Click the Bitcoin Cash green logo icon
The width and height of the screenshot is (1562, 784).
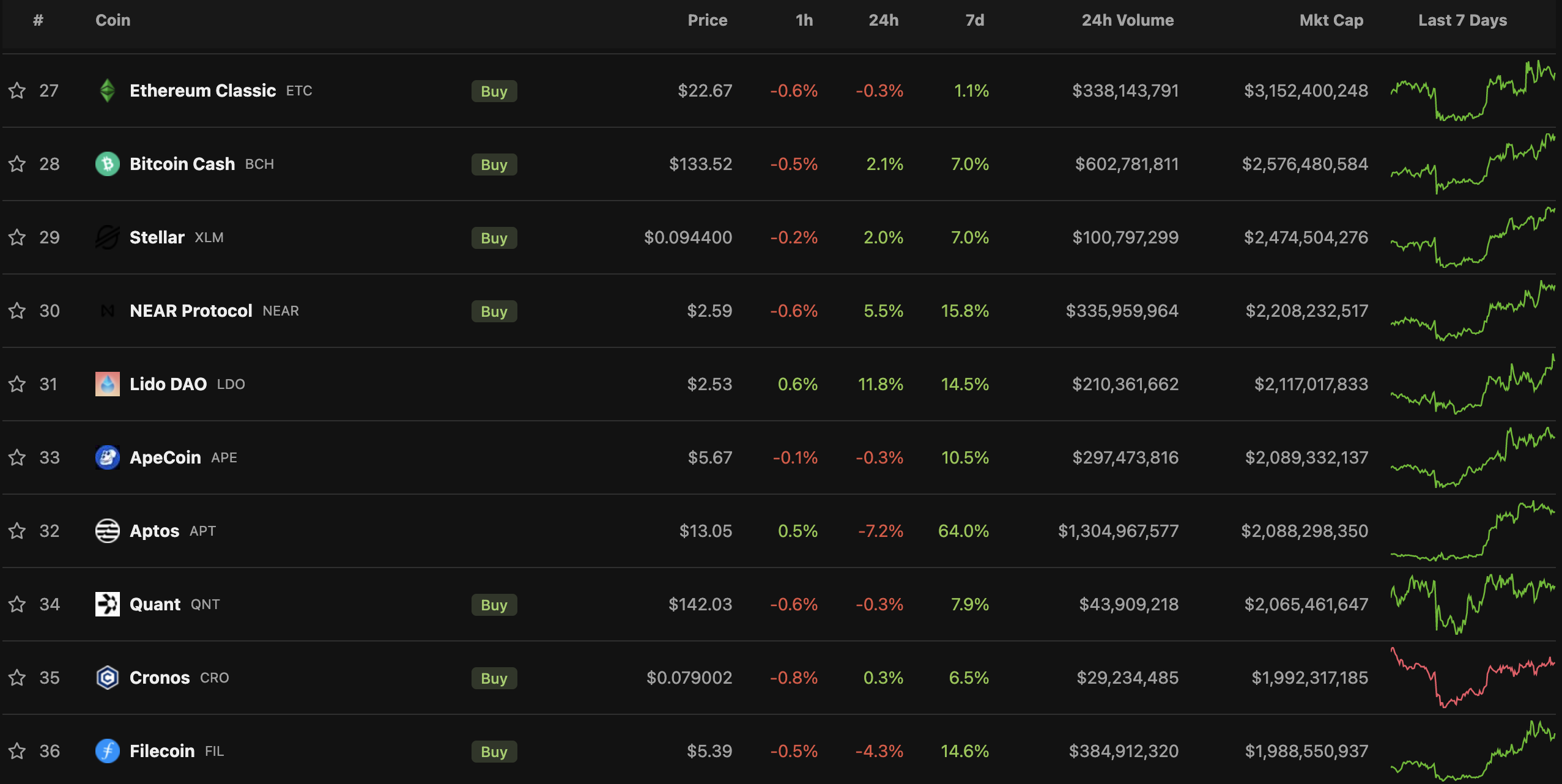107,164
